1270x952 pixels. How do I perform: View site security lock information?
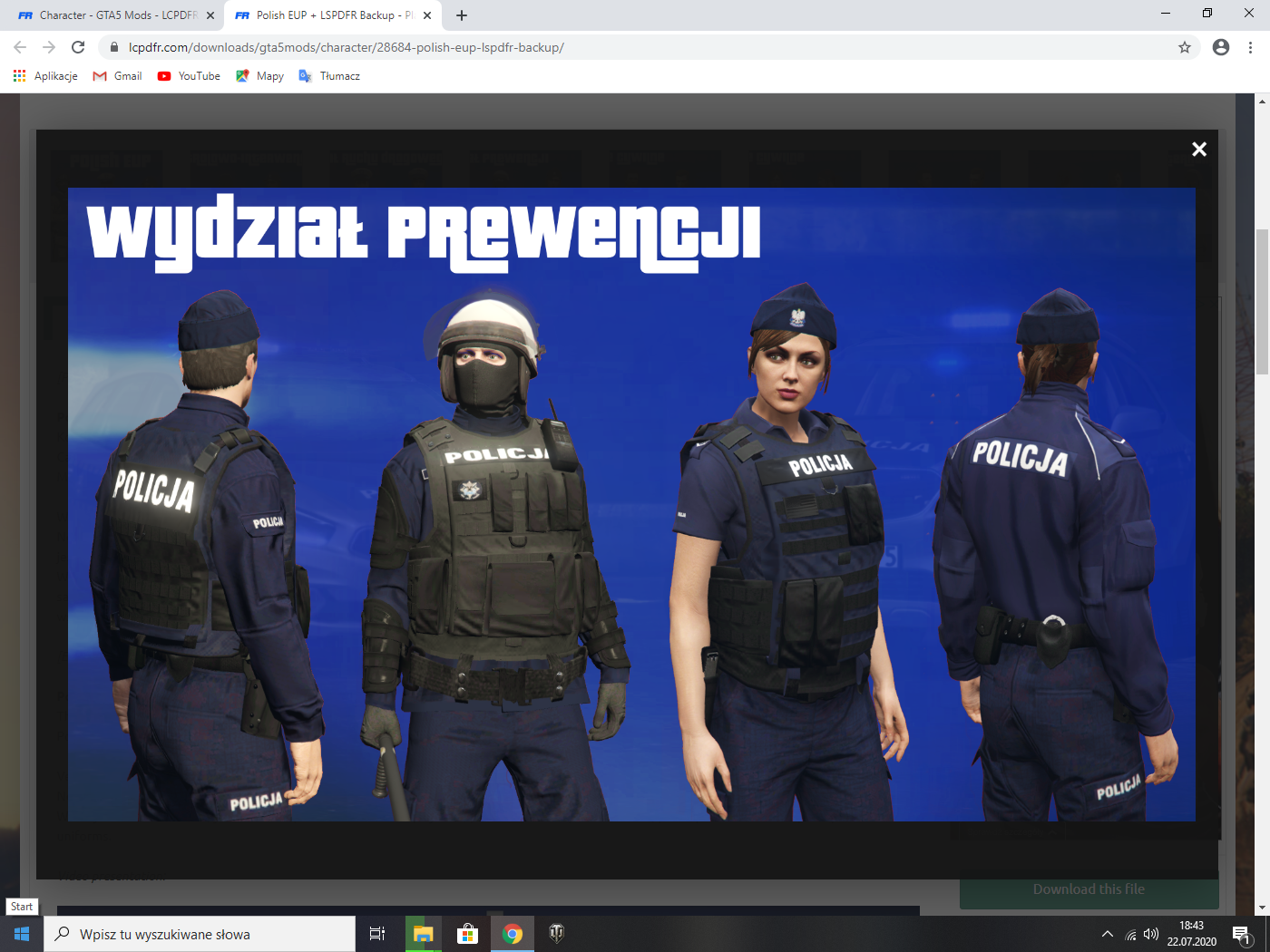pyautogui.click(x=114, y=47)
